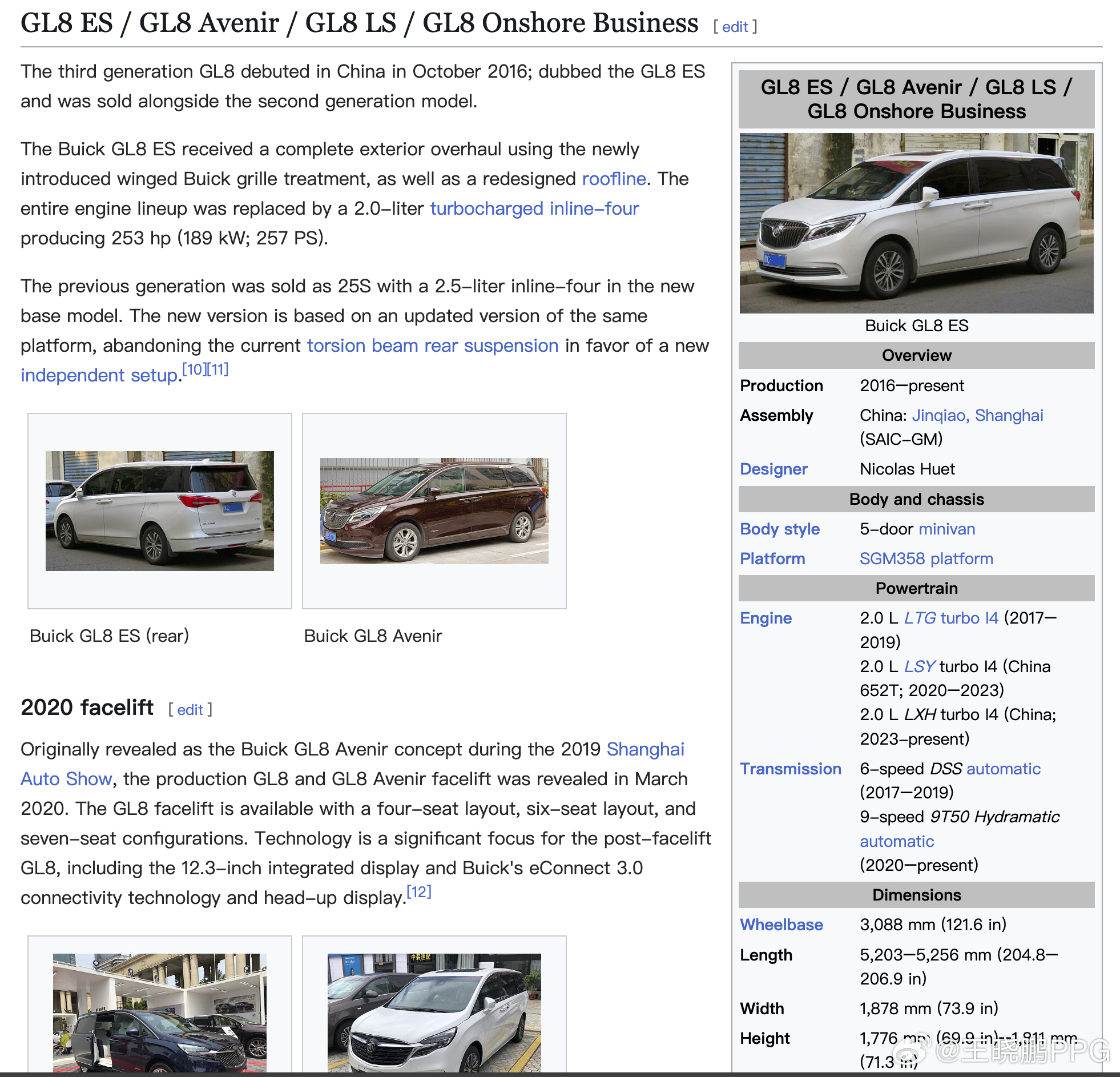Open the turbocharged inline-four link

[x=534, y=208]
